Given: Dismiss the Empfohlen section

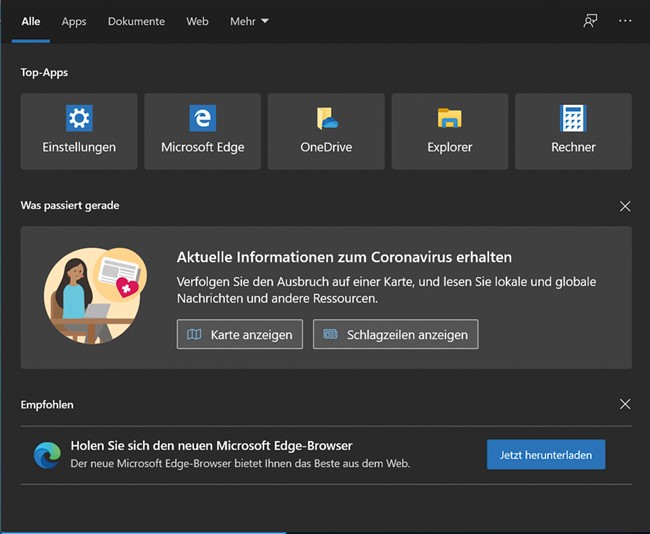Looking at the screenshot, I should (625, 404).
